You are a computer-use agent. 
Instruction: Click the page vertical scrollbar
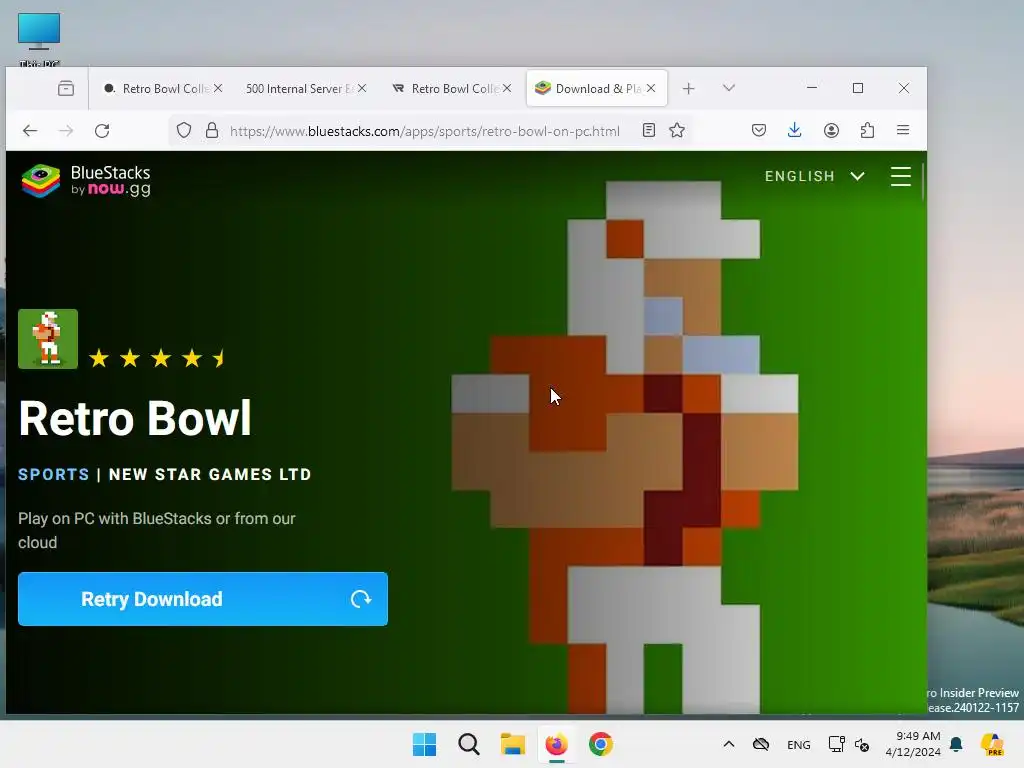click(x=923, y=182)
